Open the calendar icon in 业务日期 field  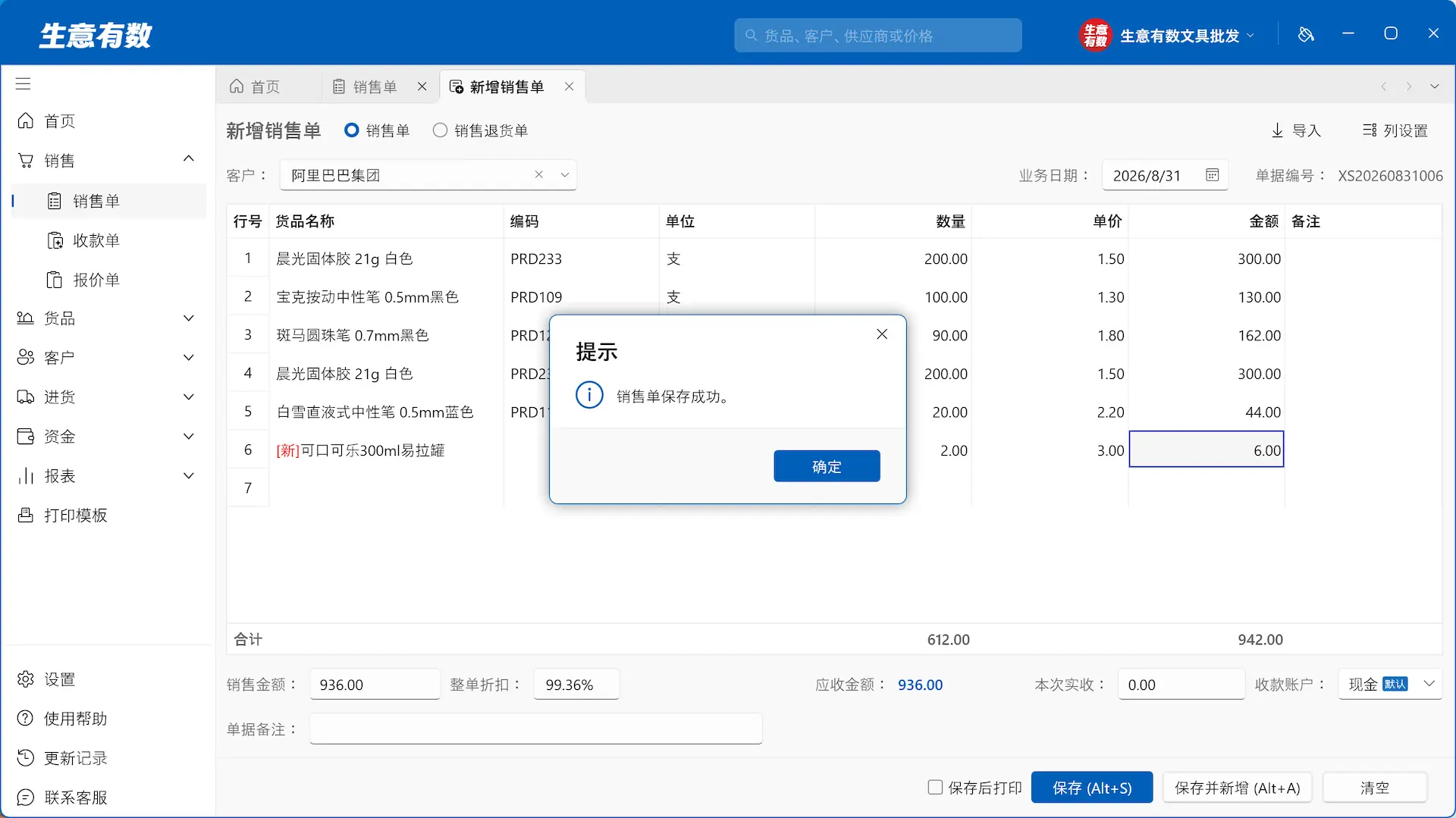[x=1213, y=175]
